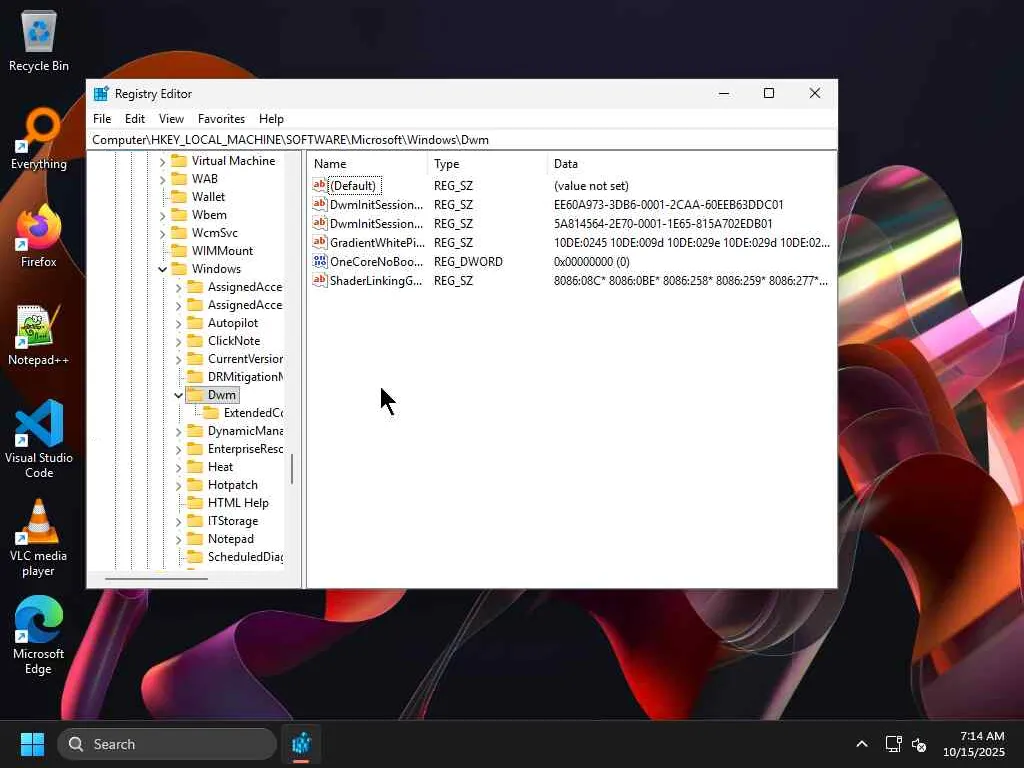1024x768 pixels.
Task: Collapse the Windows tree node
Action: [x=163, y=269]
